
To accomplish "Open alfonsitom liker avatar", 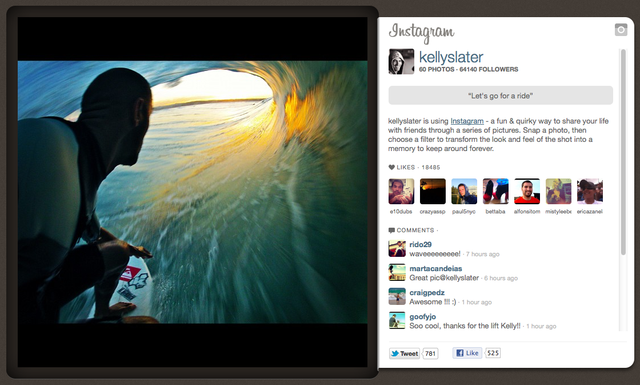I will [x=527, y=191].
